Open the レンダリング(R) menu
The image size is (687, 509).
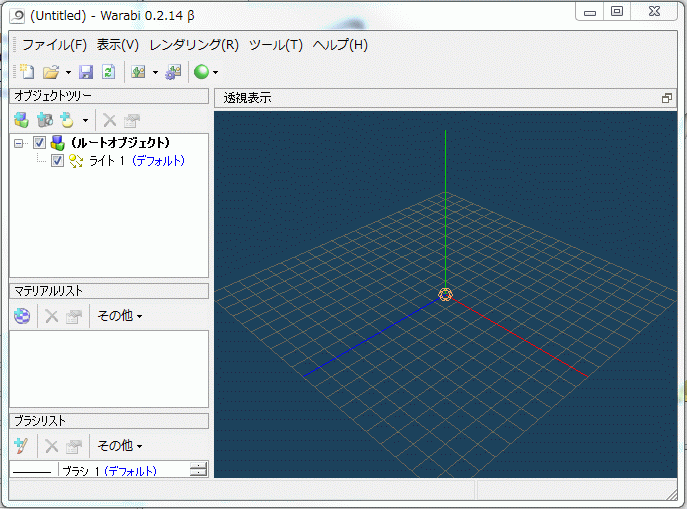coord(194,45)
